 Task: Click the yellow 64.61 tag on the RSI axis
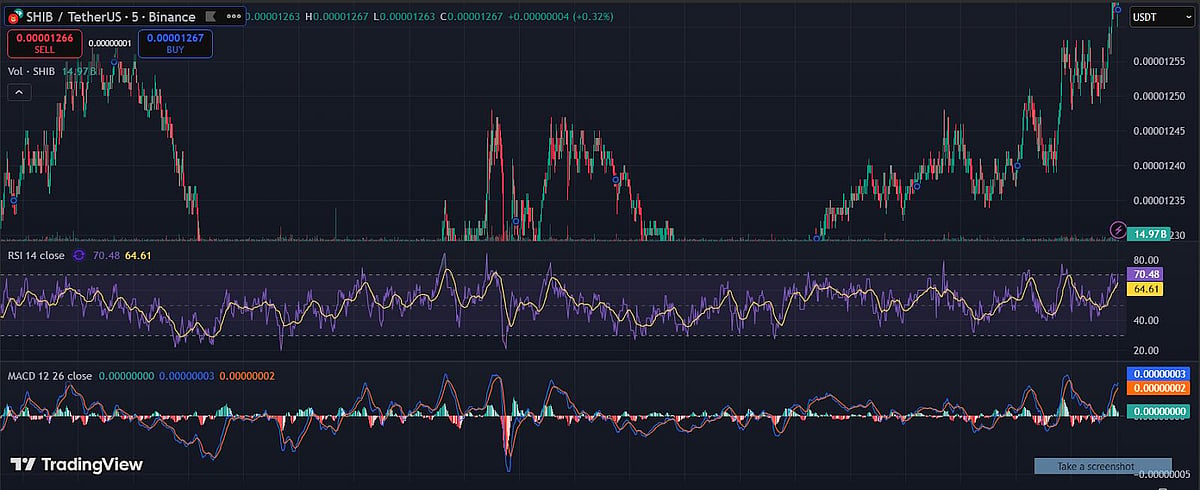point(1145,288)
